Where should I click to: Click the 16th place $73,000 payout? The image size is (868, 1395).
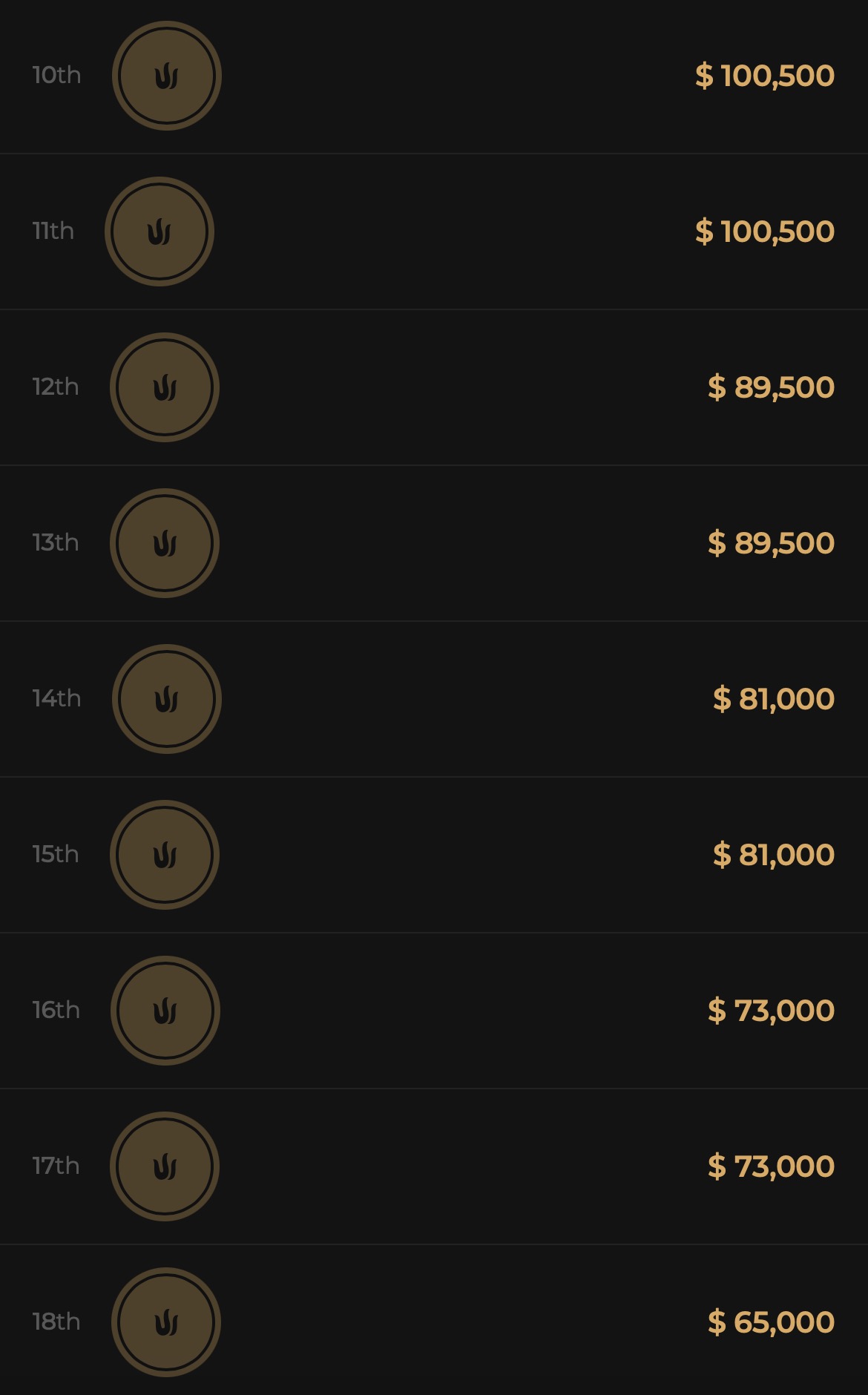(x=771, y=1011)
